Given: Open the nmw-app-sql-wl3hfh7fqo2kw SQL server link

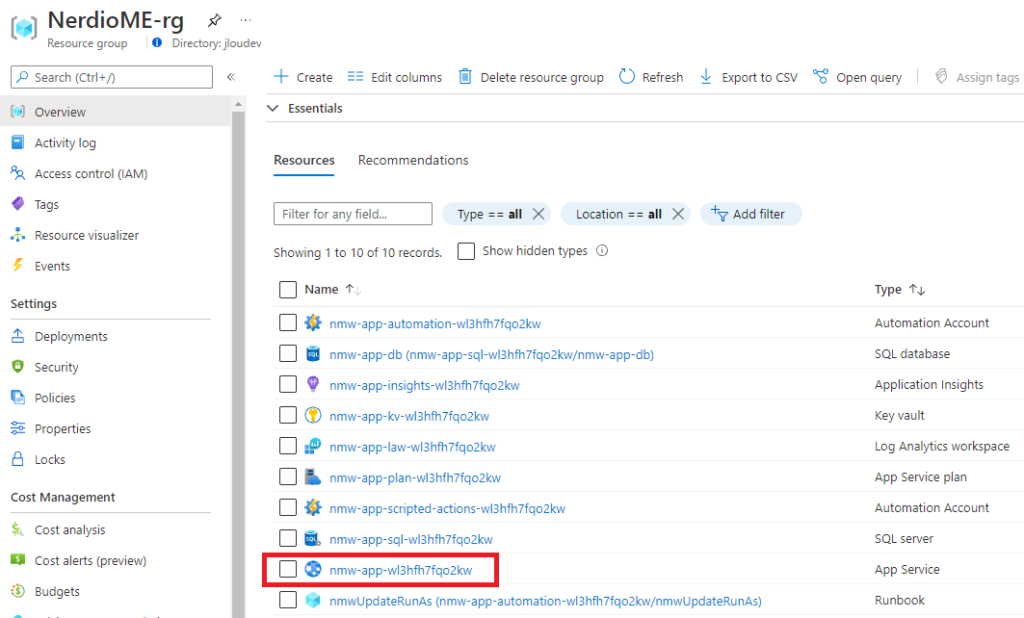Looking at the screenshot, I should 411,540.
